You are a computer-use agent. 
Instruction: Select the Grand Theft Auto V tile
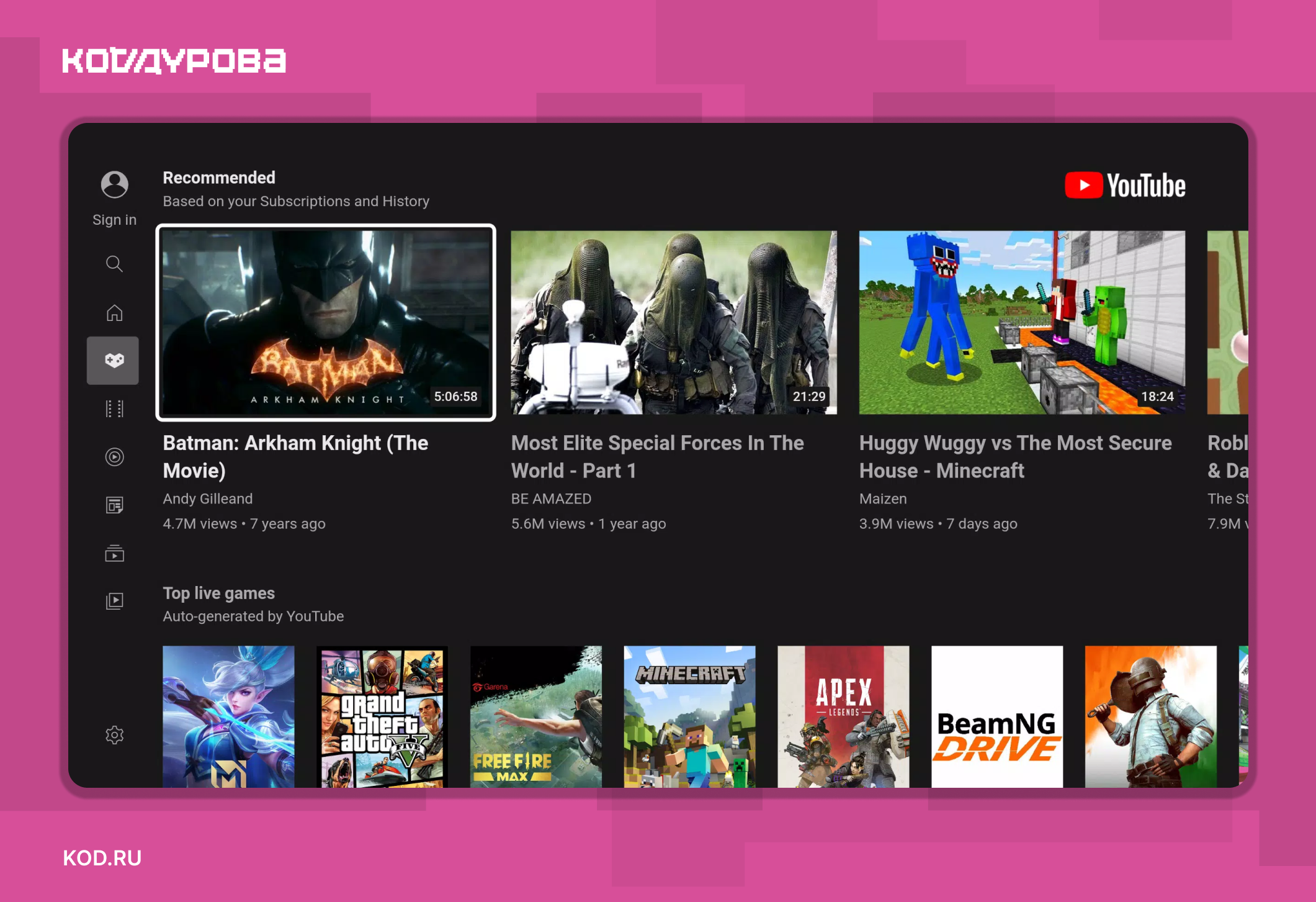pyautogui.click(x=382, y=716)
